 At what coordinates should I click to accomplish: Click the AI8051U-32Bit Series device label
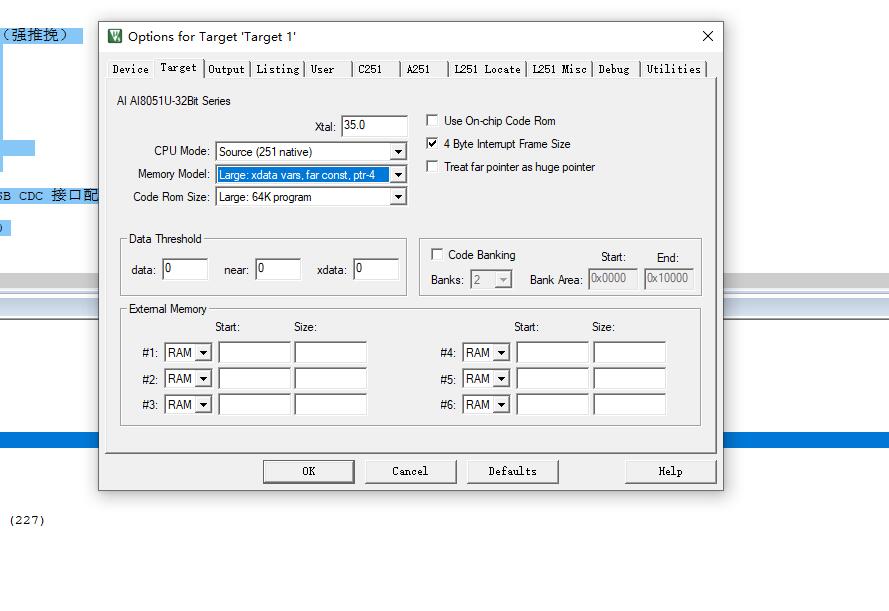click(x=173, y=101)
